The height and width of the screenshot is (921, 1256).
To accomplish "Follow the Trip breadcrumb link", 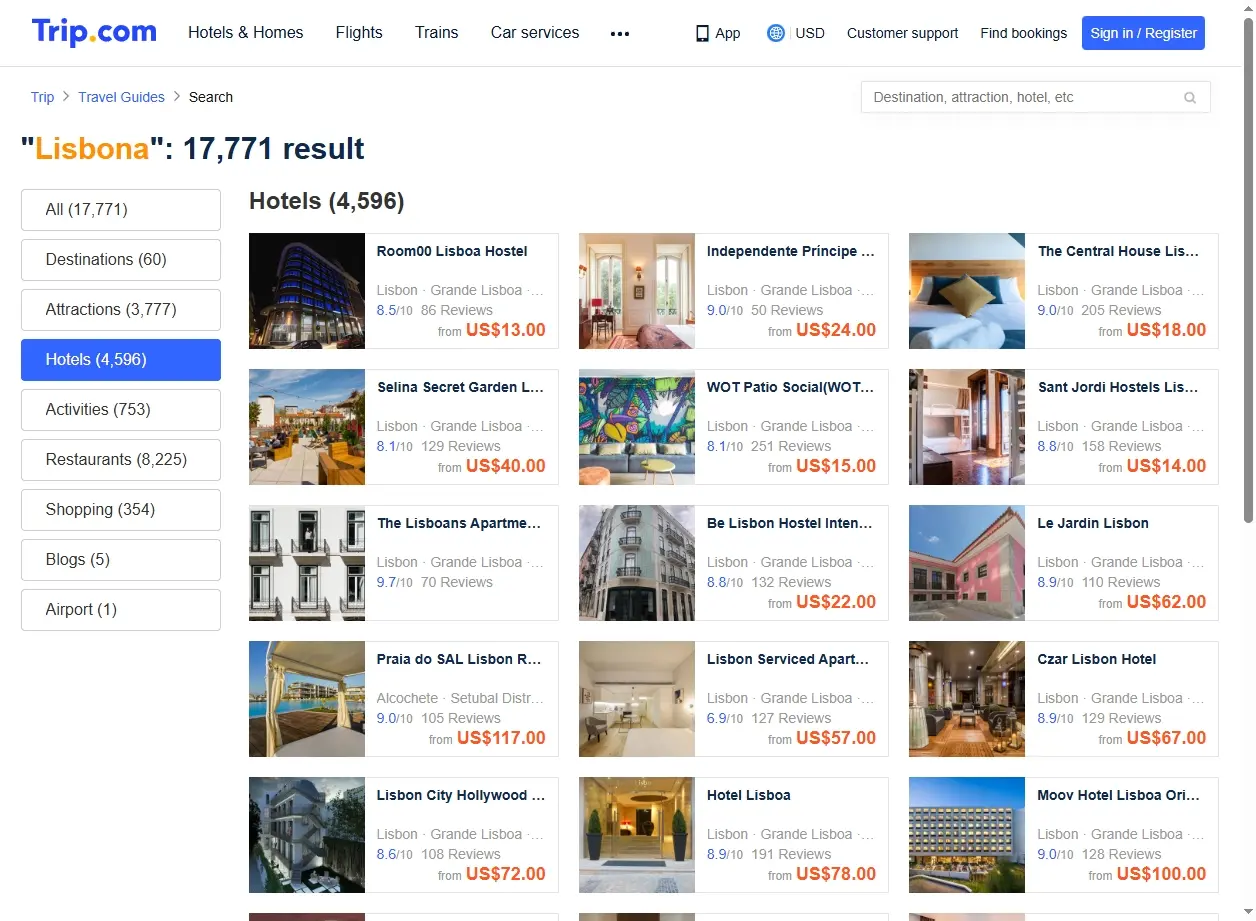I will [x=42, y=97].
